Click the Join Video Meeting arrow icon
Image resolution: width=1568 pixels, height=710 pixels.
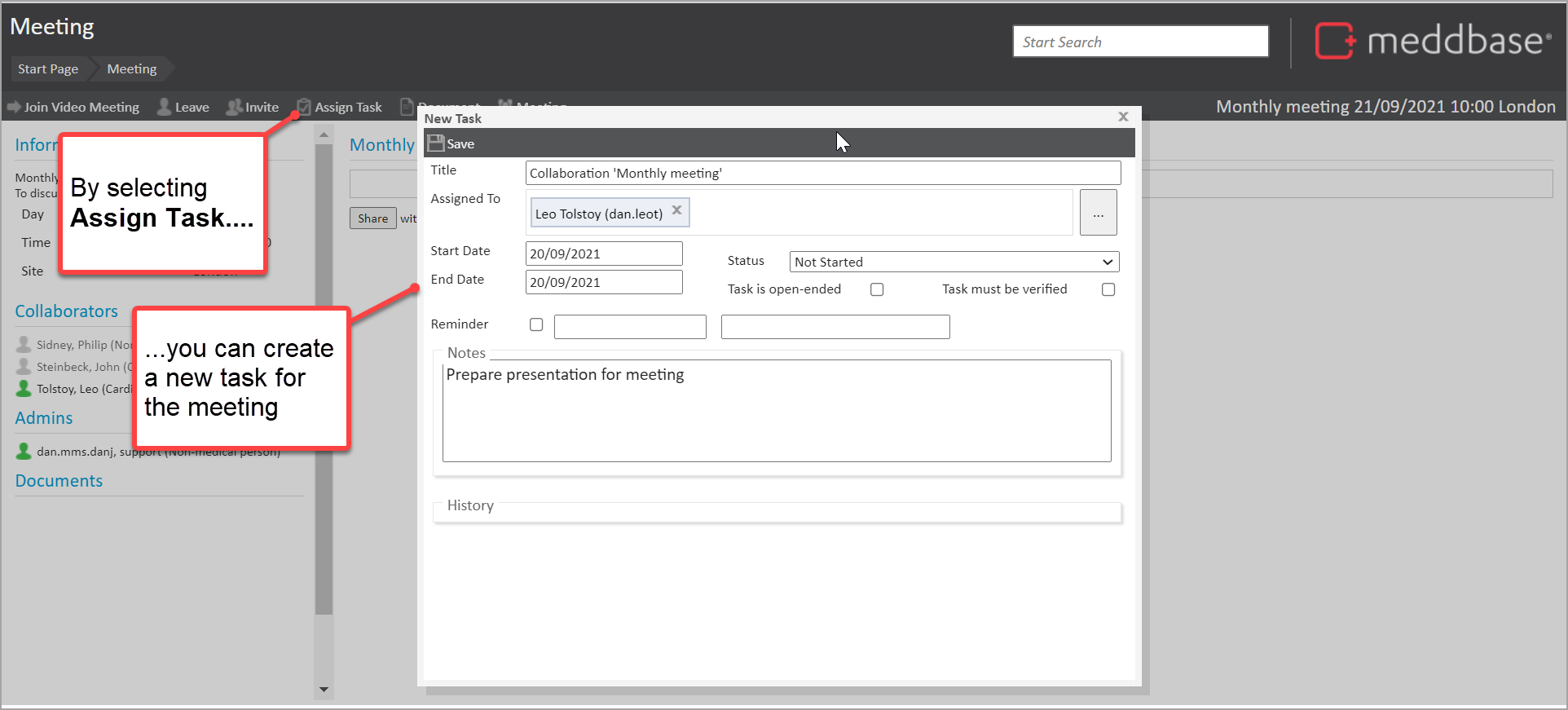tap(14, 107)
